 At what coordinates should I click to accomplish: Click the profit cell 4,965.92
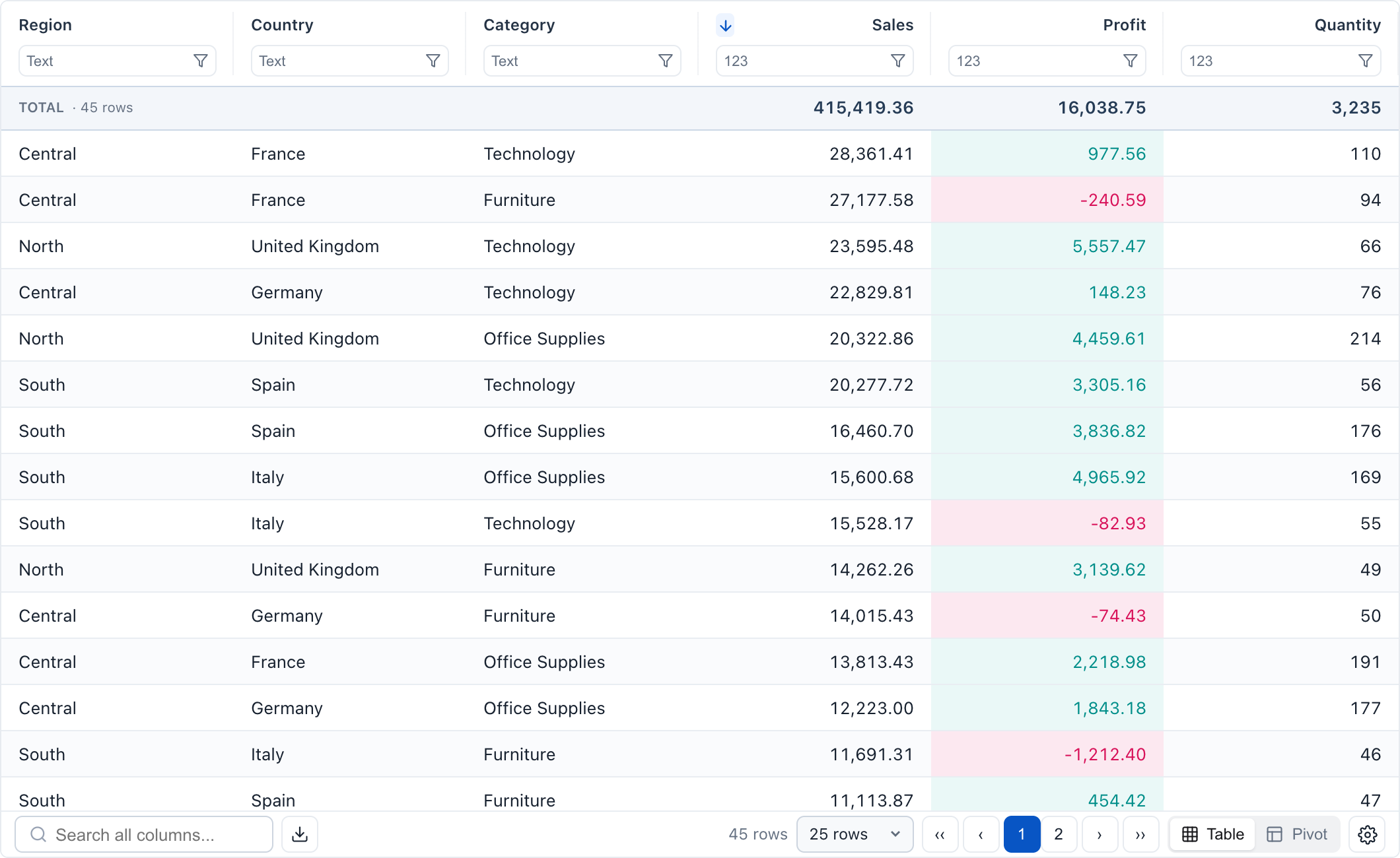(1047, 477)
